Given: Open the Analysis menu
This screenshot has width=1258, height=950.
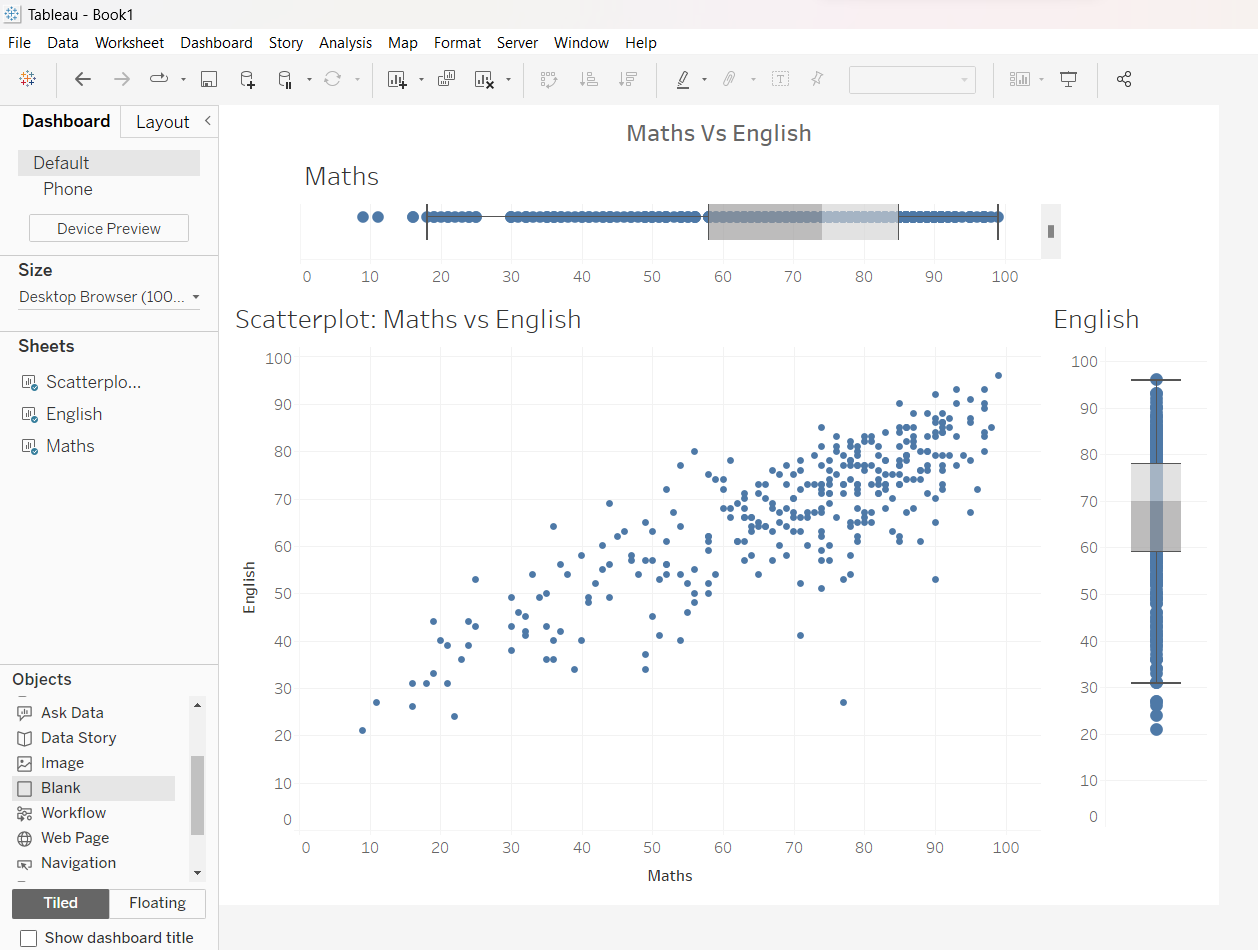Looking at the screenshot, I should pyautogui.click(x=345, y=43).
